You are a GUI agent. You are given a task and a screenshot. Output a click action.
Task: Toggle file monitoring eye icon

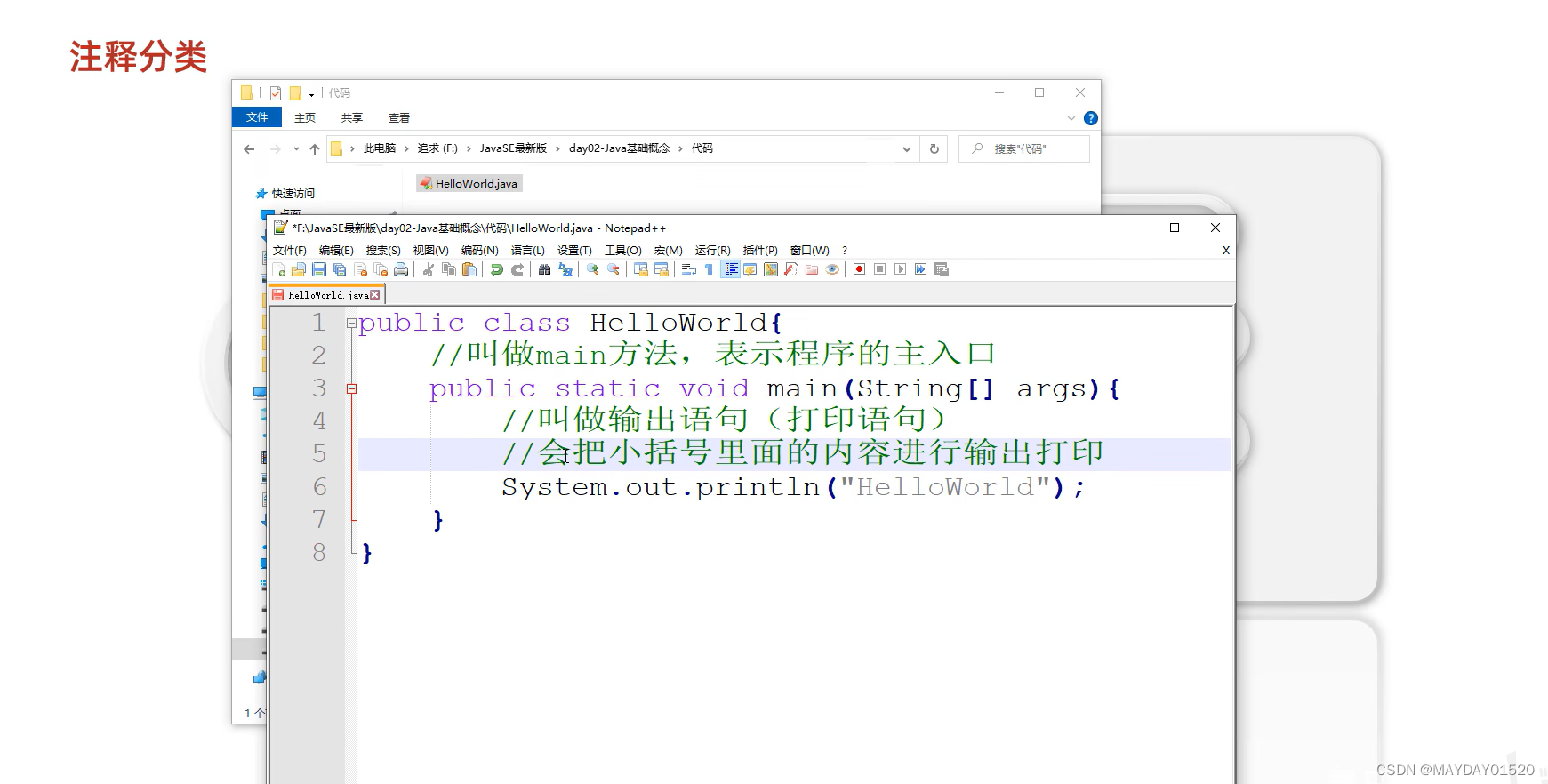pos(832,269)
